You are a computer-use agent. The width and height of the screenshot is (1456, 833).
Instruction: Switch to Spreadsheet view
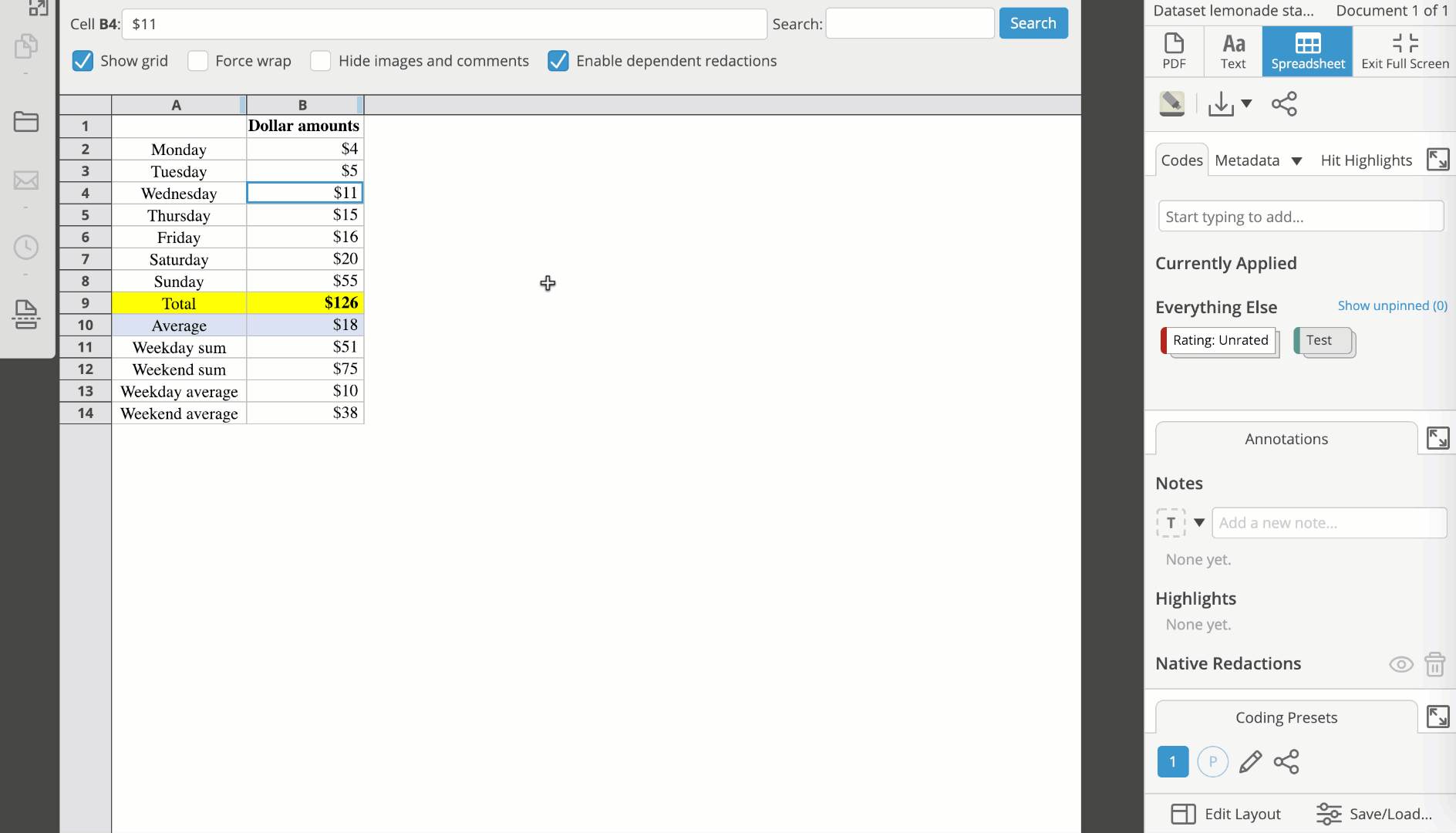pos(1307,51)
